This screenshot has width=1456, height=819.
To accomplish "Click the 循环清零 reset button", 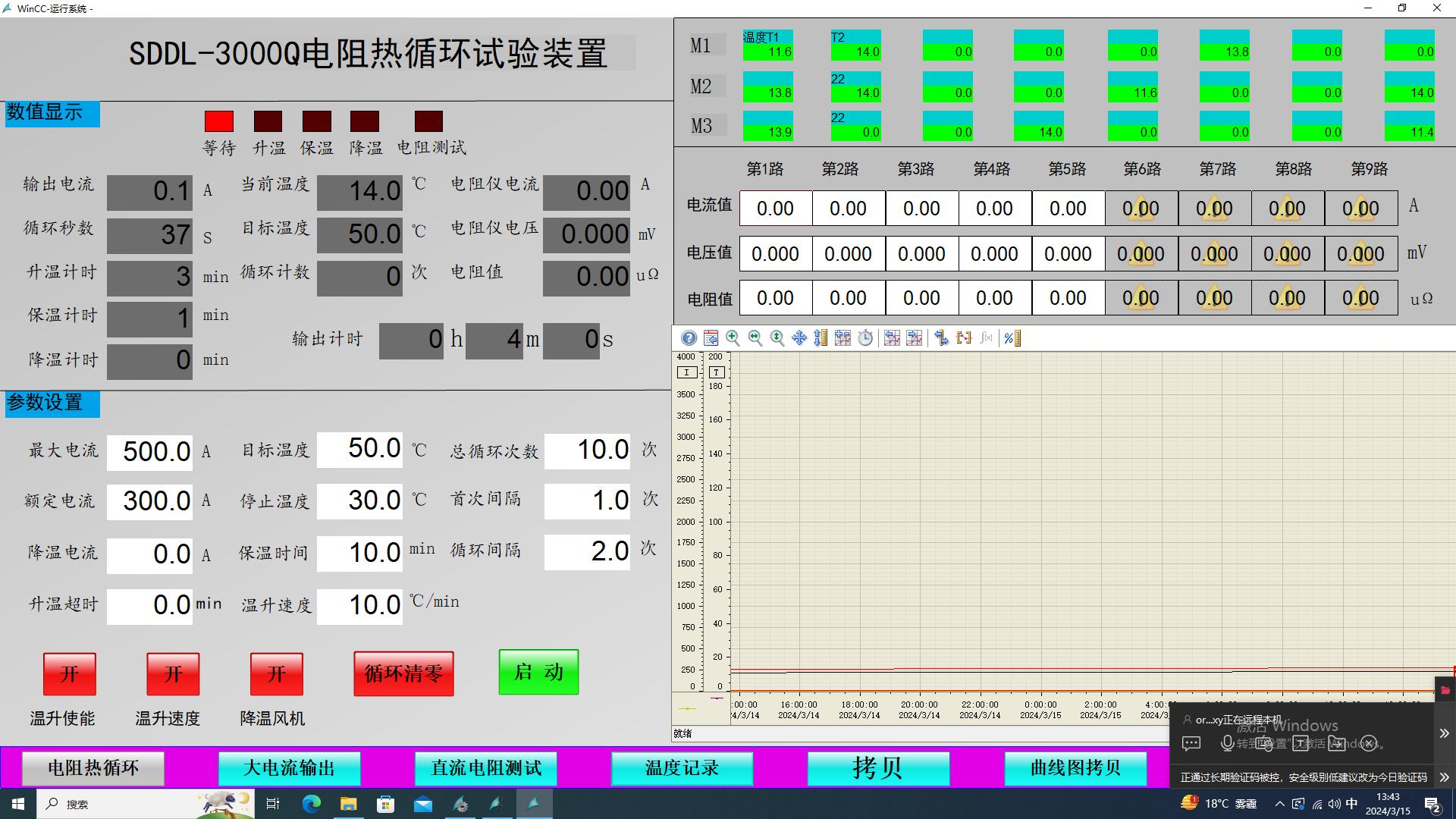I will [403, 673].
